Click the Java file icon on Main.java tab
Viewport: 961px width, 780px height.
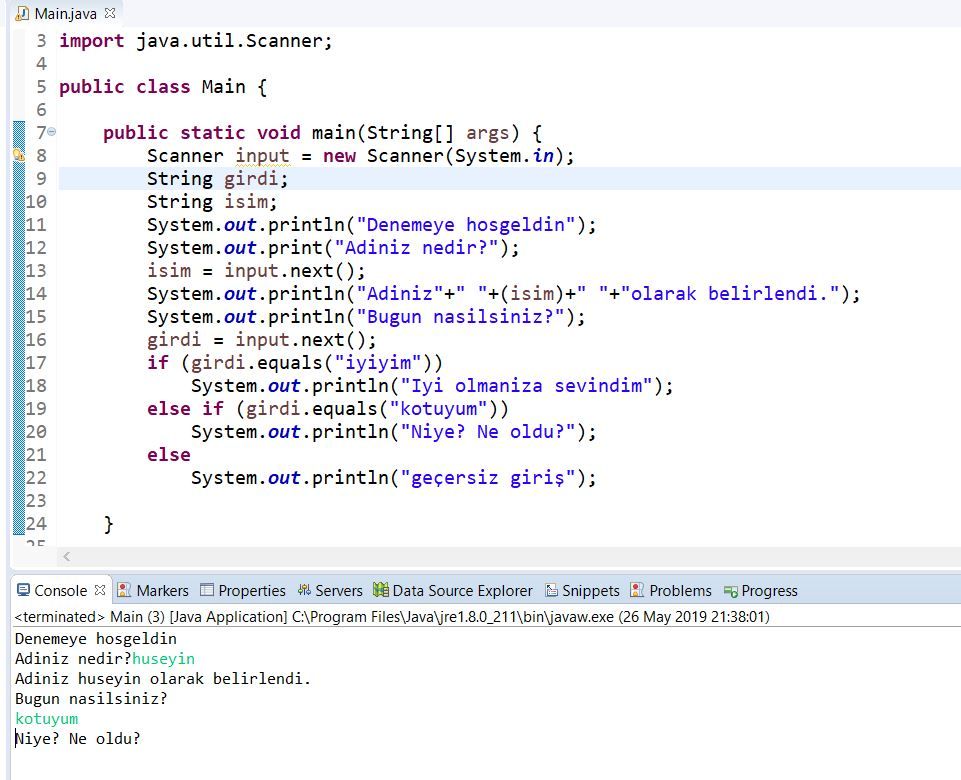click(22, 13)
